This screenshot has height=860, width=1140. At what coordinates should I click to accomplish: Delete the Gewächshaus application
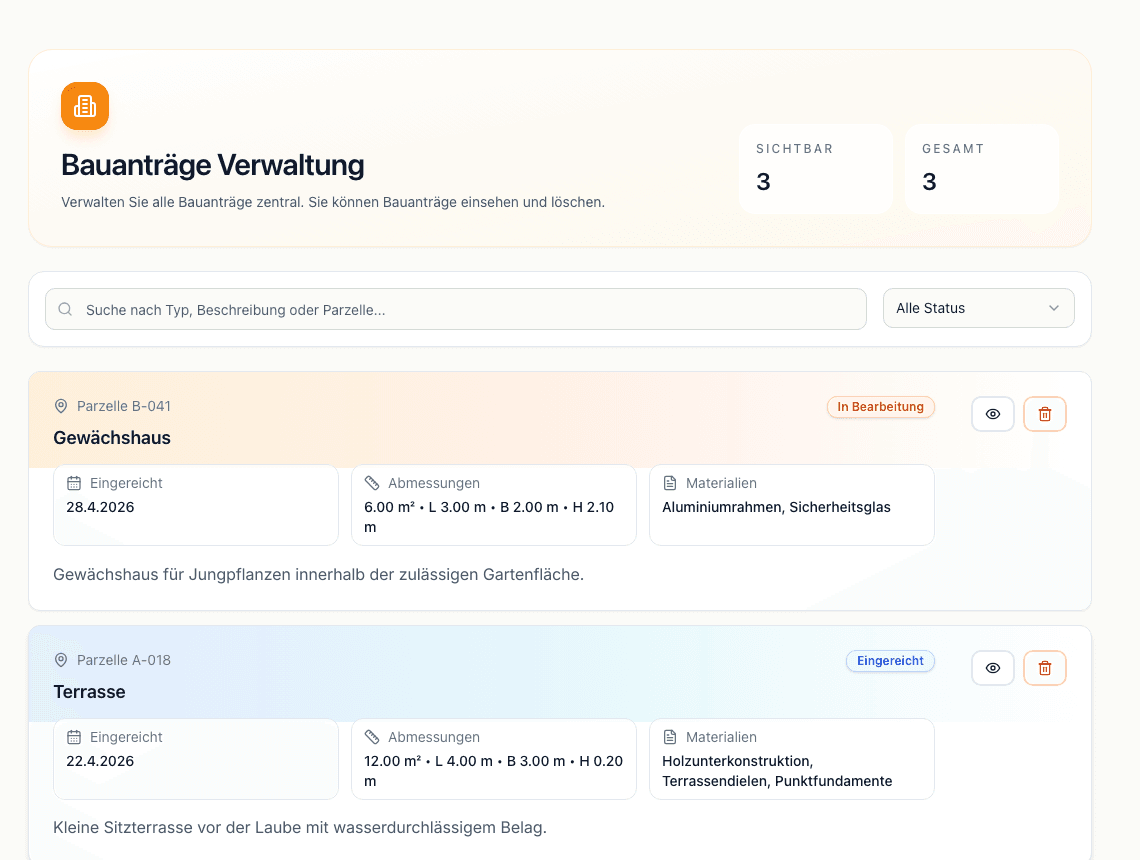click(1045, 414)
